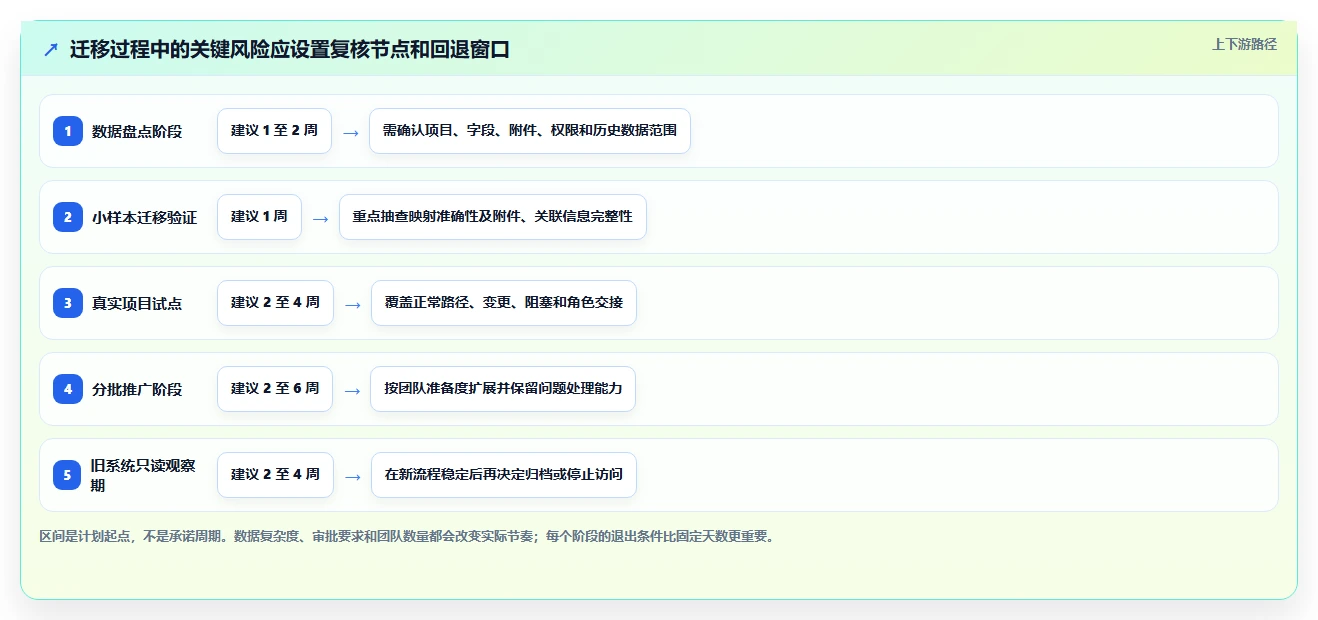Select step number 5 badge

(68, 475)
